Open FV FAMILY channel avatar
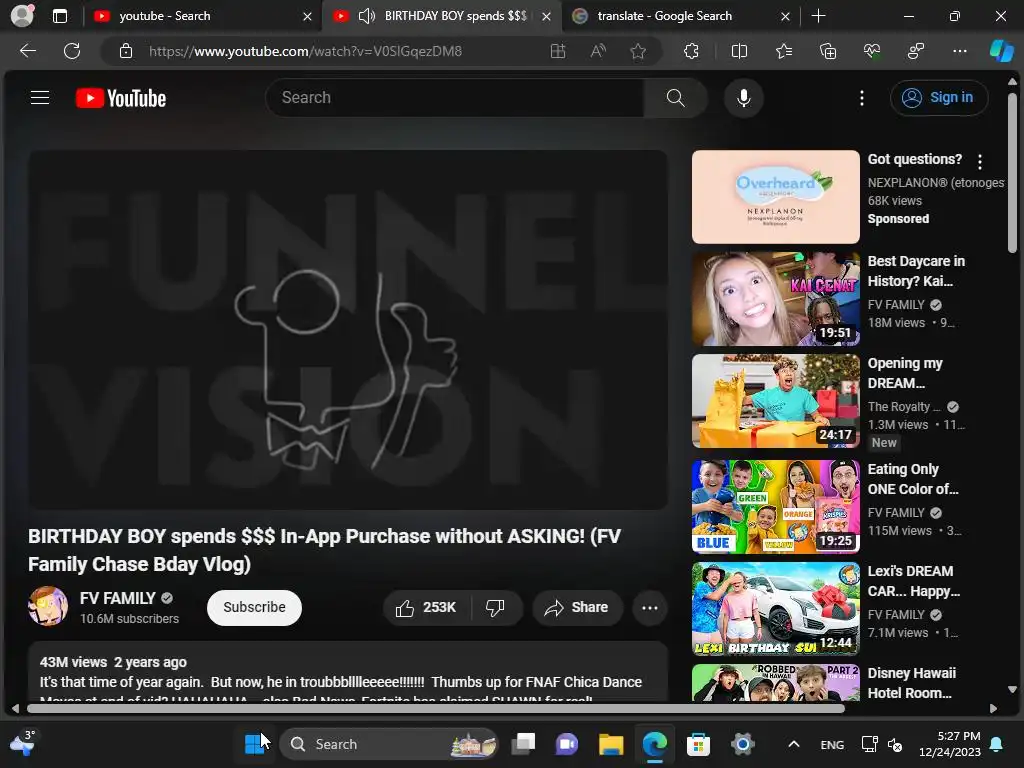 click(x=48, y=606)
